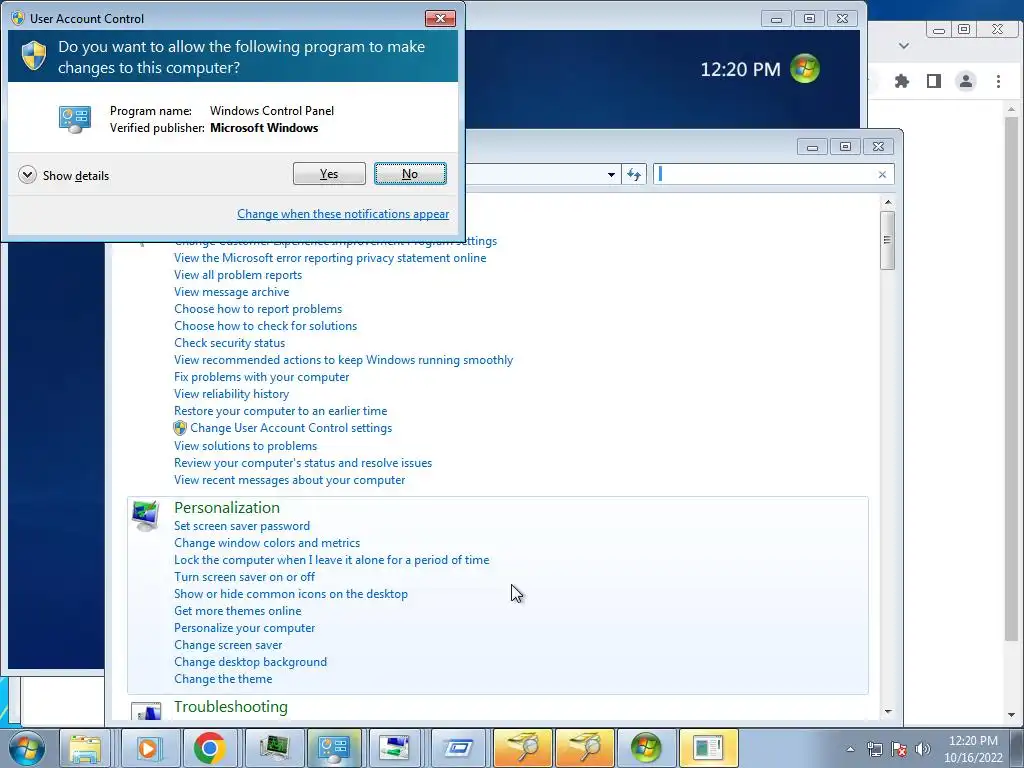Click Yes in the User Account Control dialog
Viewport: 1024px width, 768px height.
329,174
